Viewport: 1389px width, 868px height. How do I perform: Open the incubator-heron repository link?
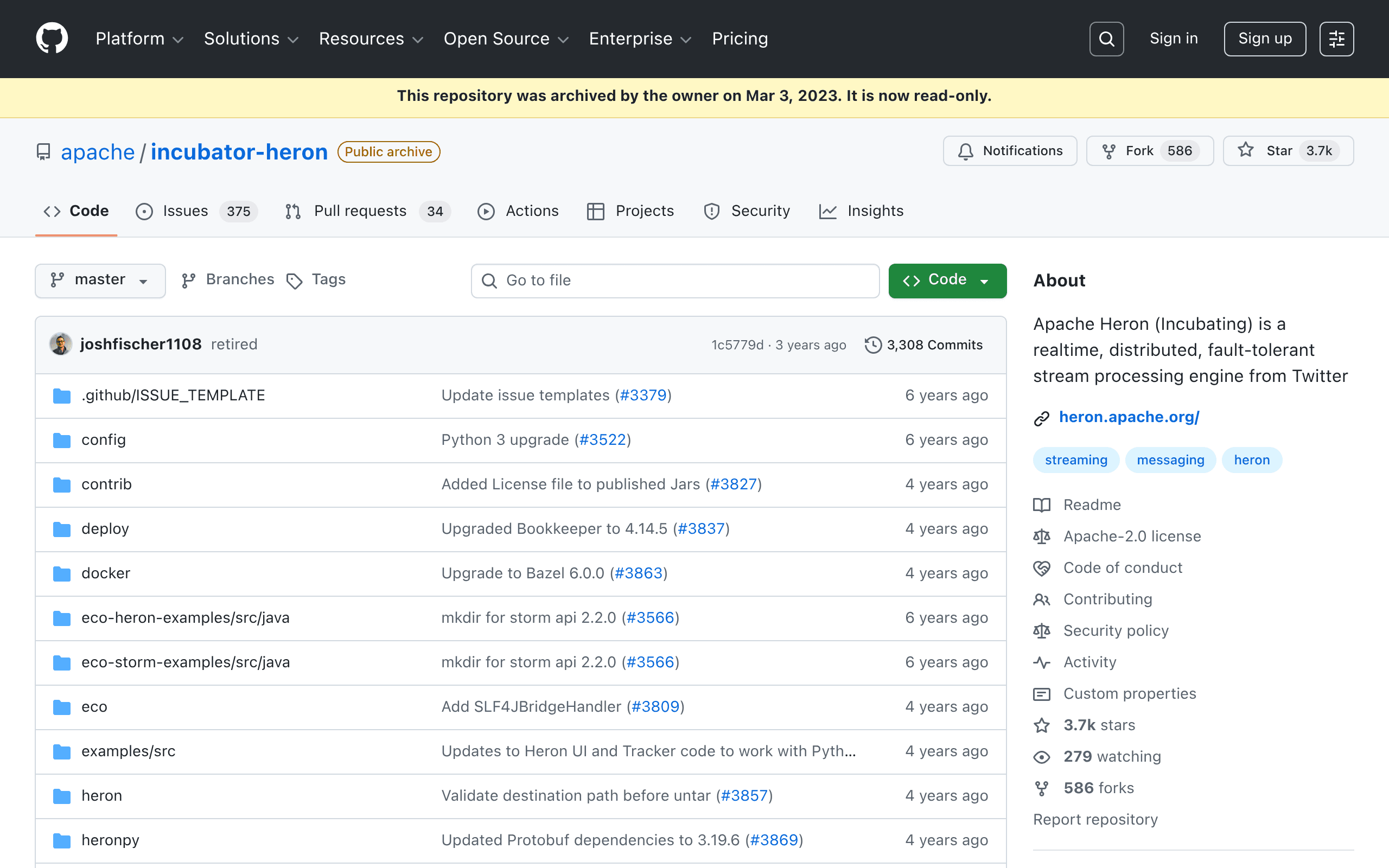[x=239, y=151]
